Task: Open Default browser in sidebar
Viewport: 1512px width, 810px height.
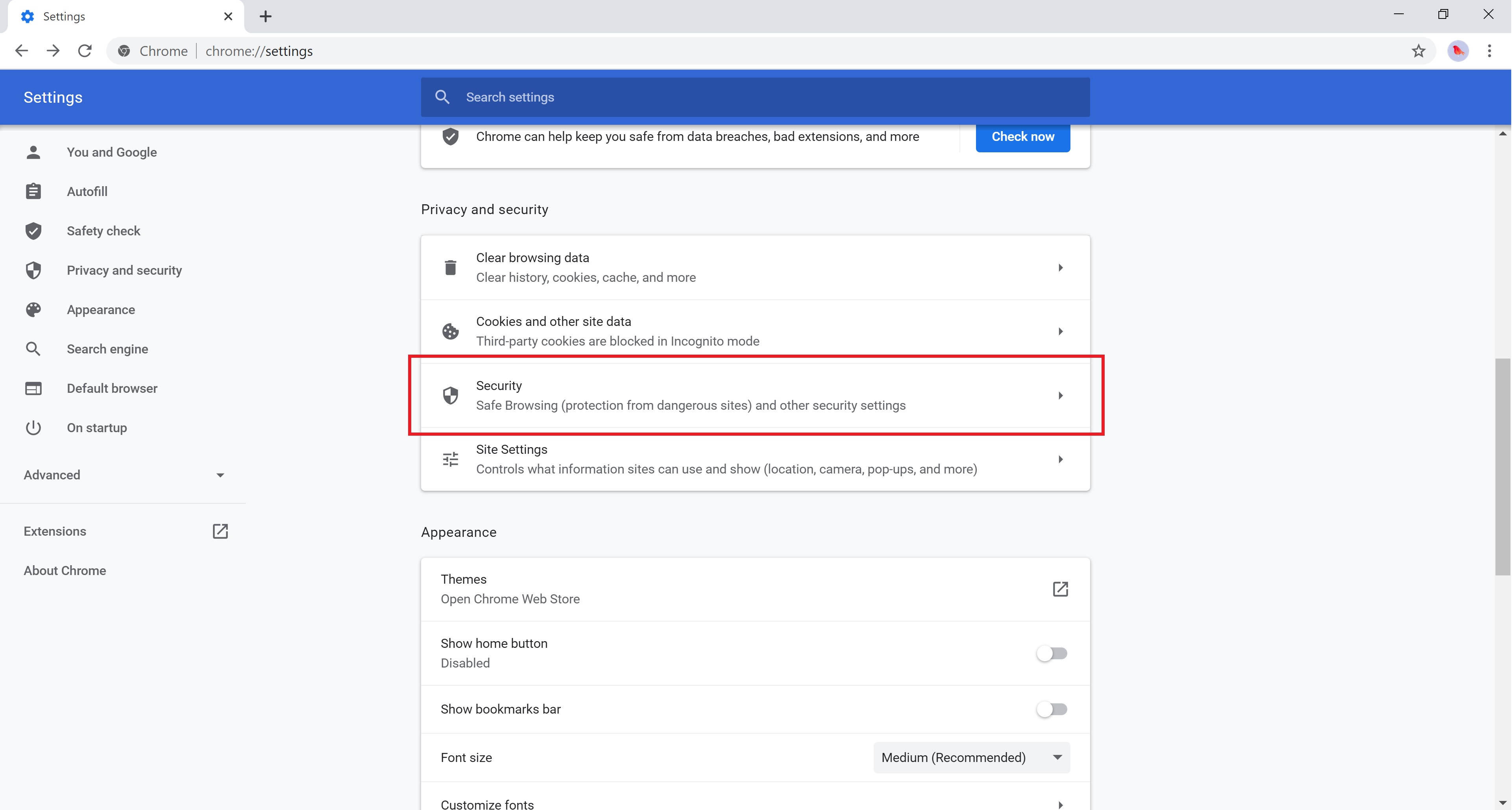Action: coord(112,388)
